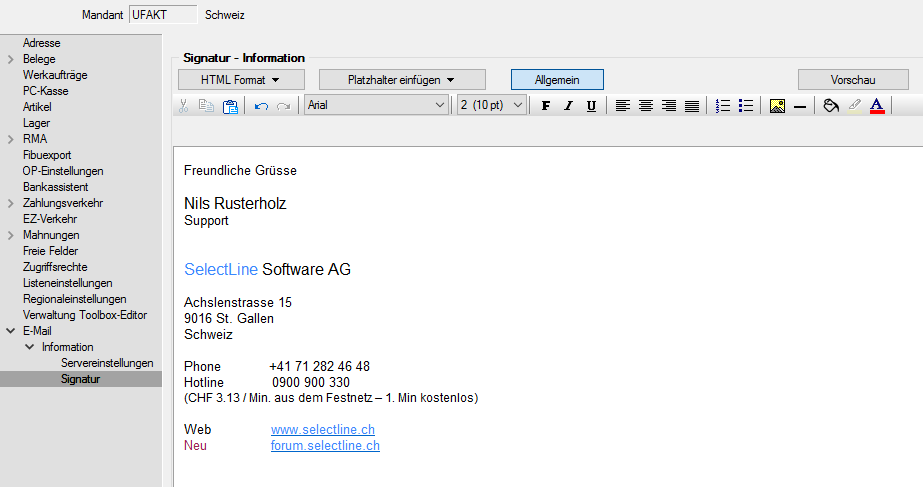Viewport: 923px width, 487px height.
Task: Align text right
Action: (x=669, y=106)
